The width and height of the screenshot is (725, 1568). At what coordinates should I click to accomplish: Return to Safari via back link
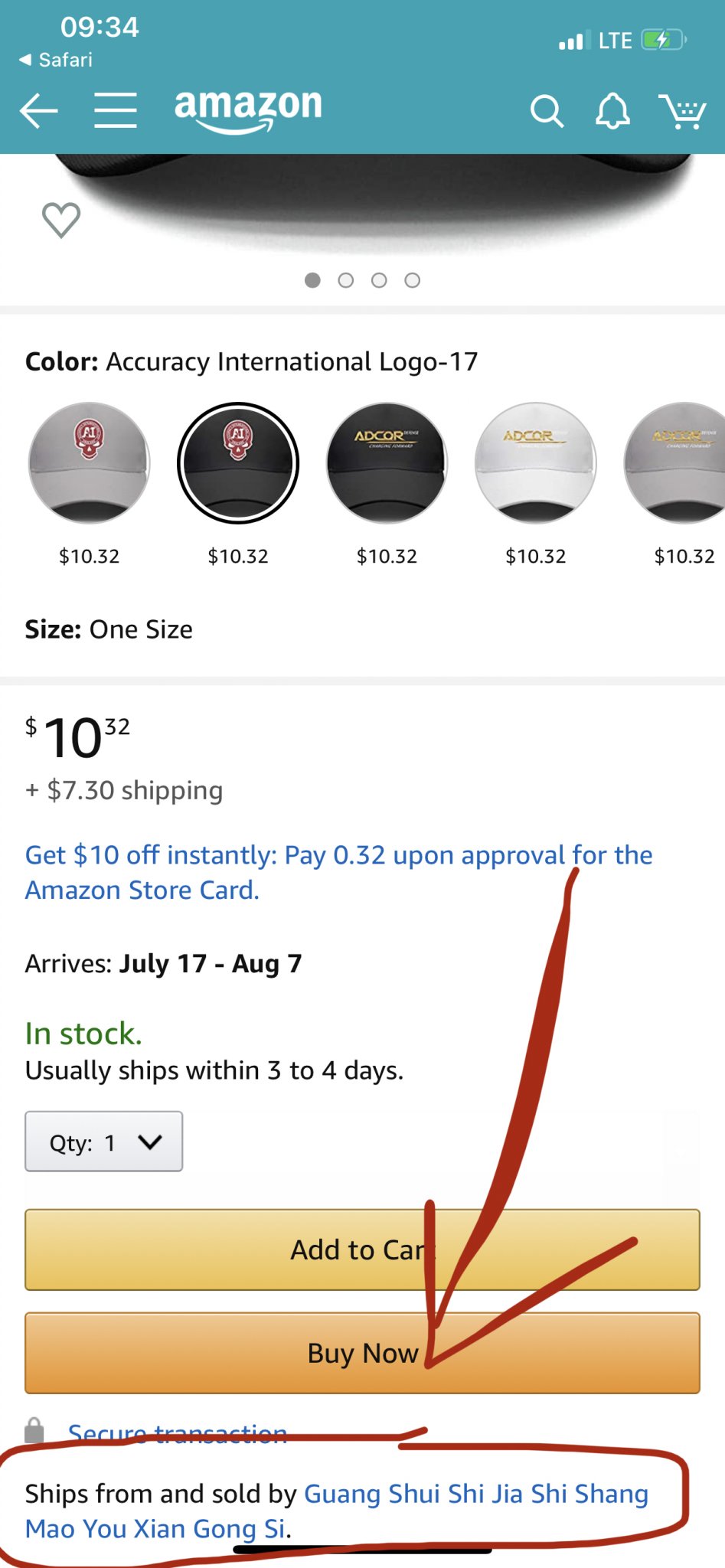click(x=56, y=60)
